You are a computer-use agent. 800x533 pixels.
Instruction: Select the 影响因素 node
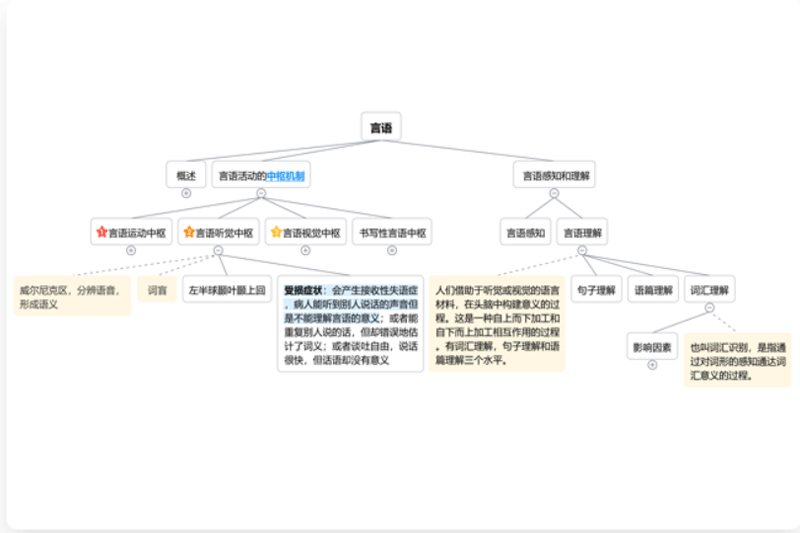click(652, 346)
